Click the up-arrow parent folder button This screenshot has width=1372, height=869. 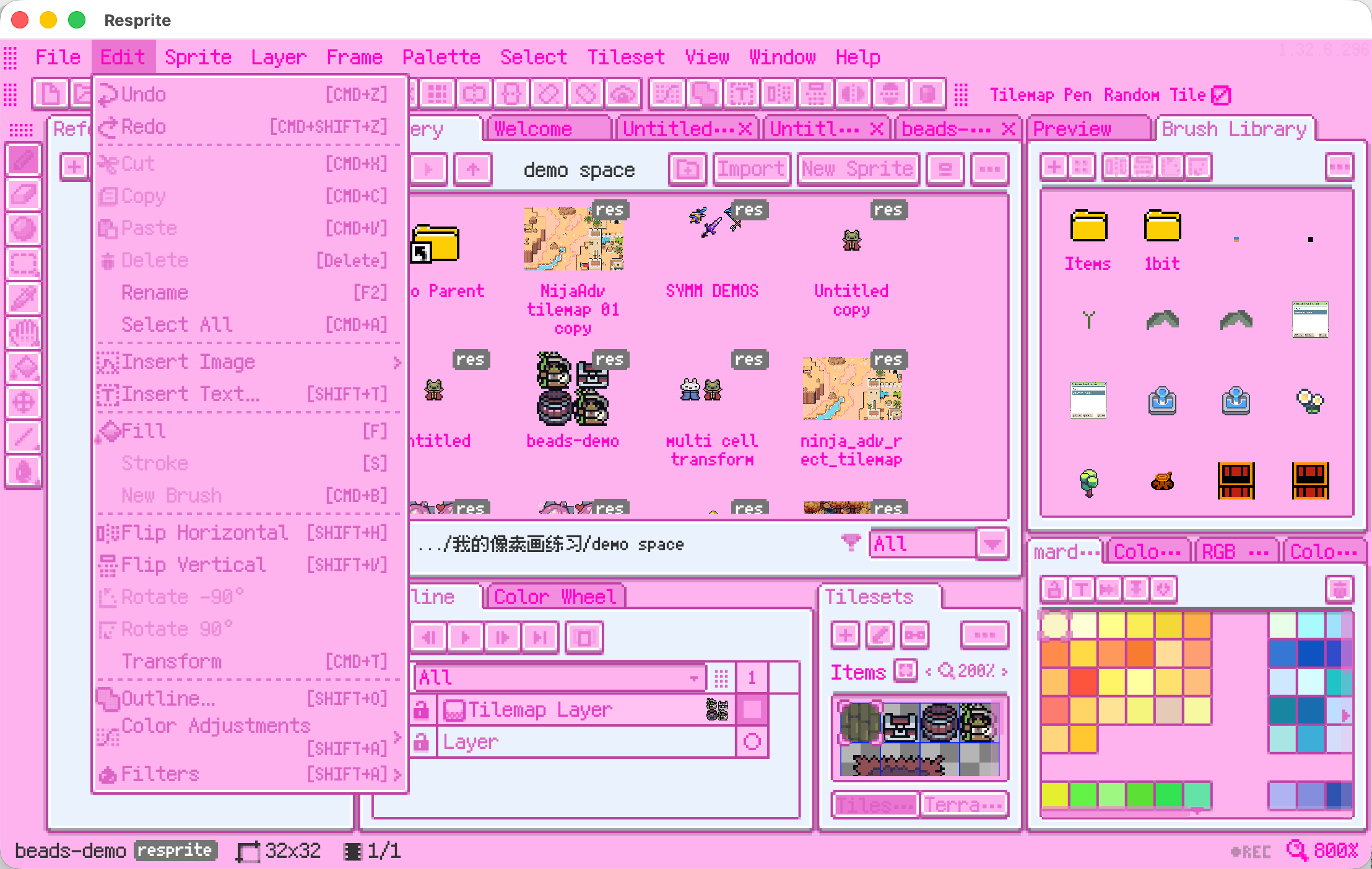[x=473, y=168]
